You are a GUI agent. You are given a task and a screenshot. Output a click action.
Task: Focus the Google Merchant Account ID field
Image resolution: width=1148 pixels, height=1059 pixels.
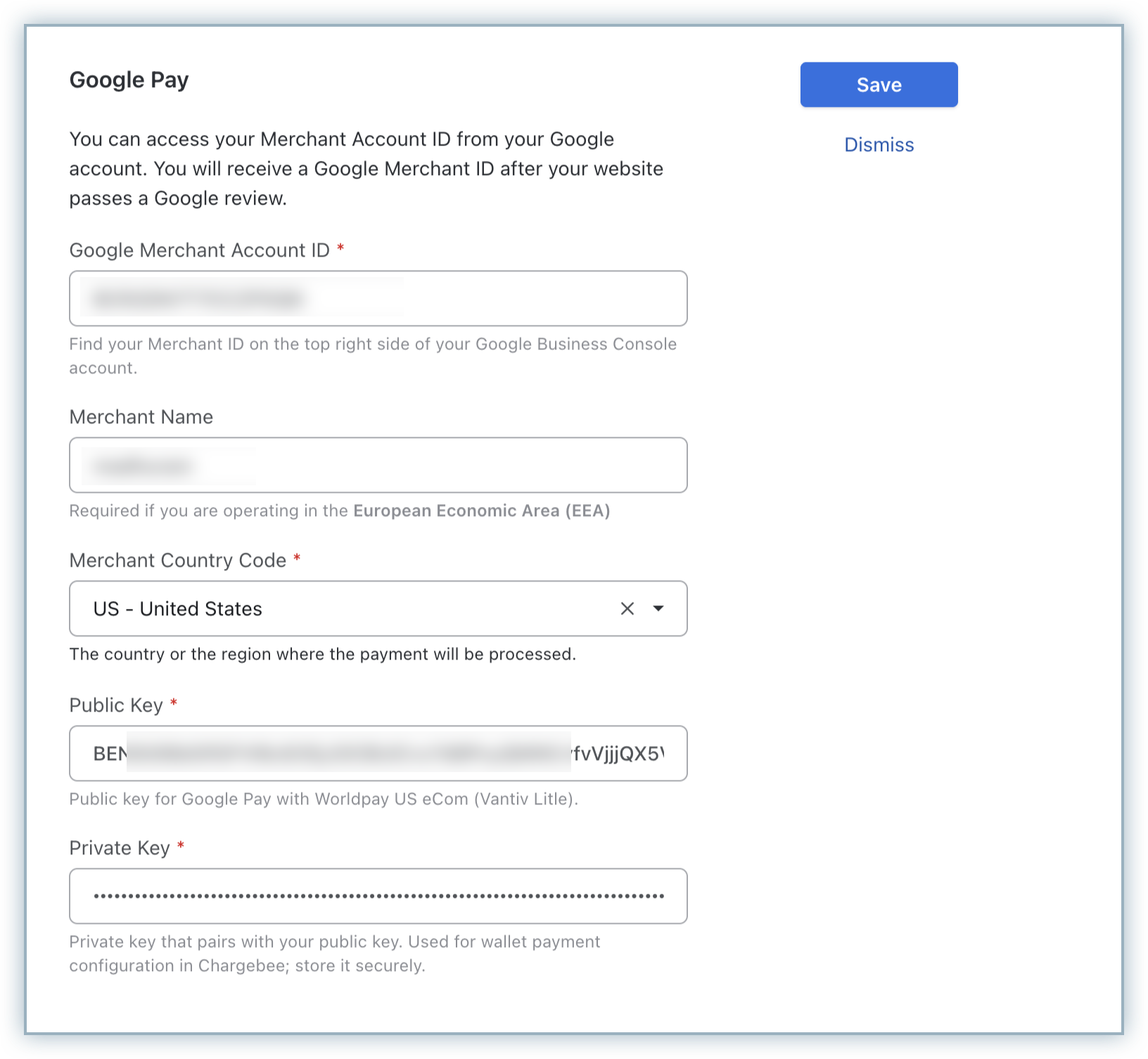tap(378, 298)
